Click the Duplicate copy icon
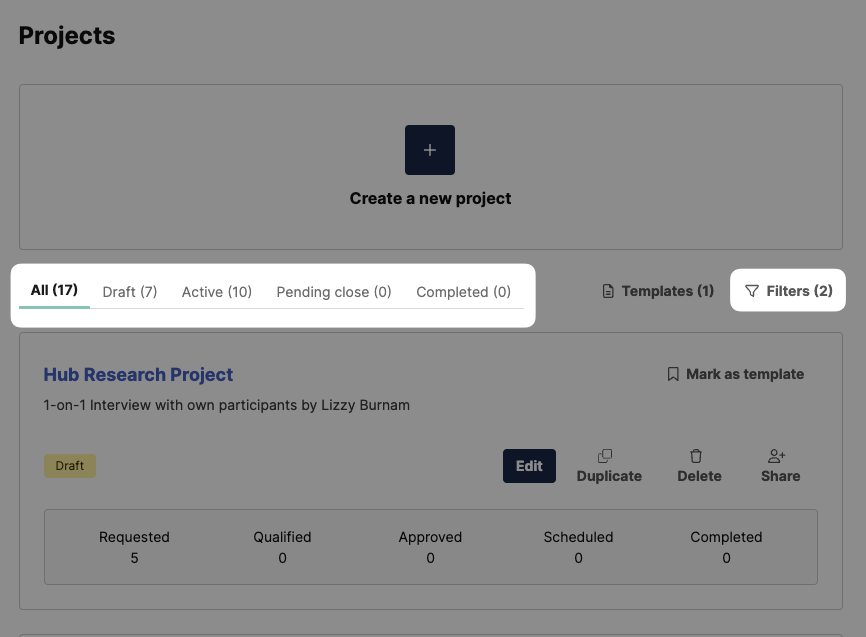 click(605, 456)
